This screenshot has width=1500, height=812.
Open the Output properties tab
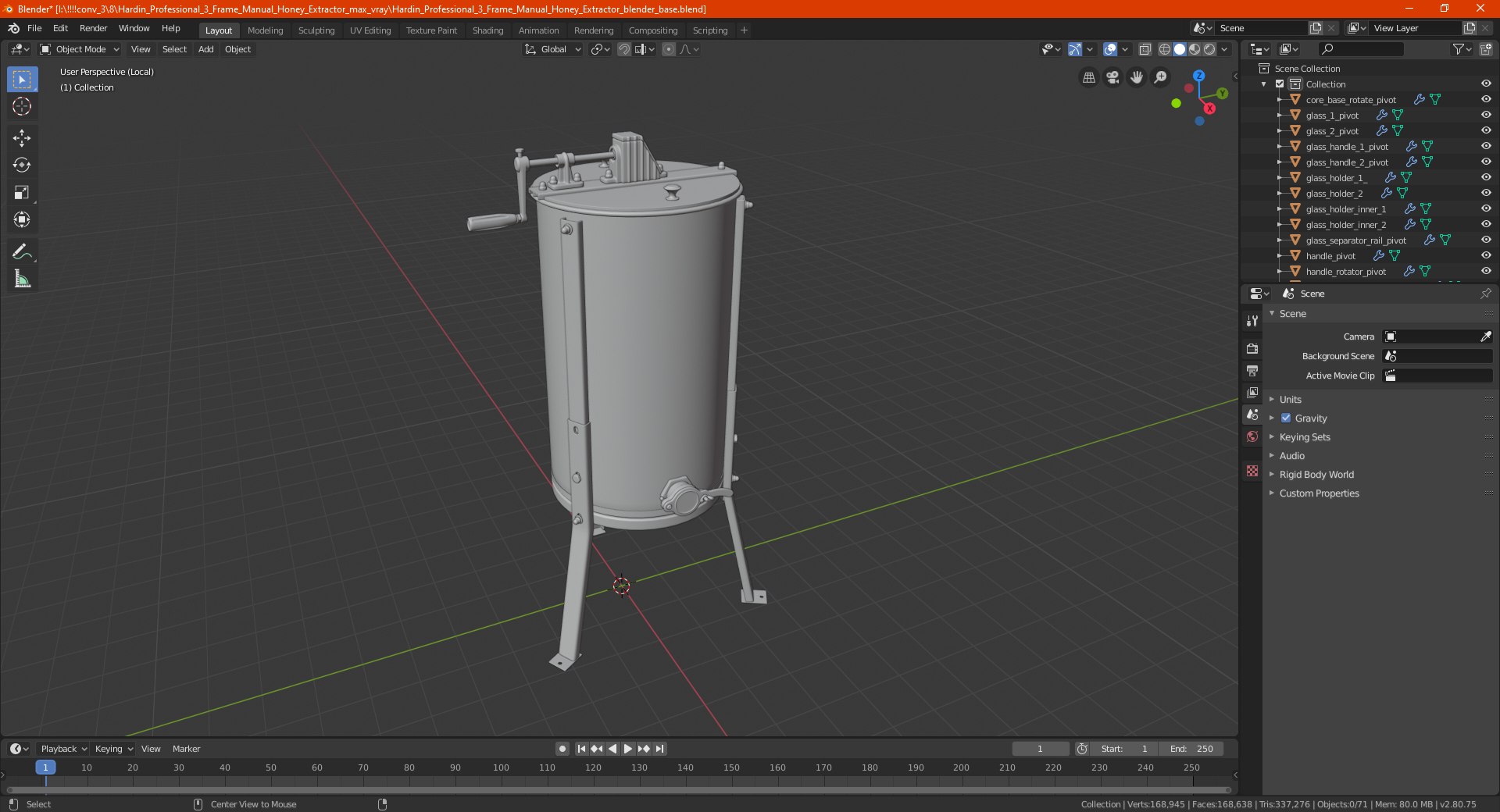tap(1252, 370)
